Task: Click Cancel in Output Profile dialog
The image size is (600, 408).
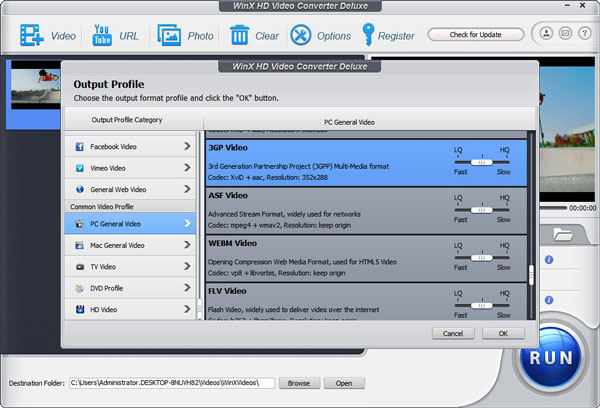Action: tap(453, 333)
